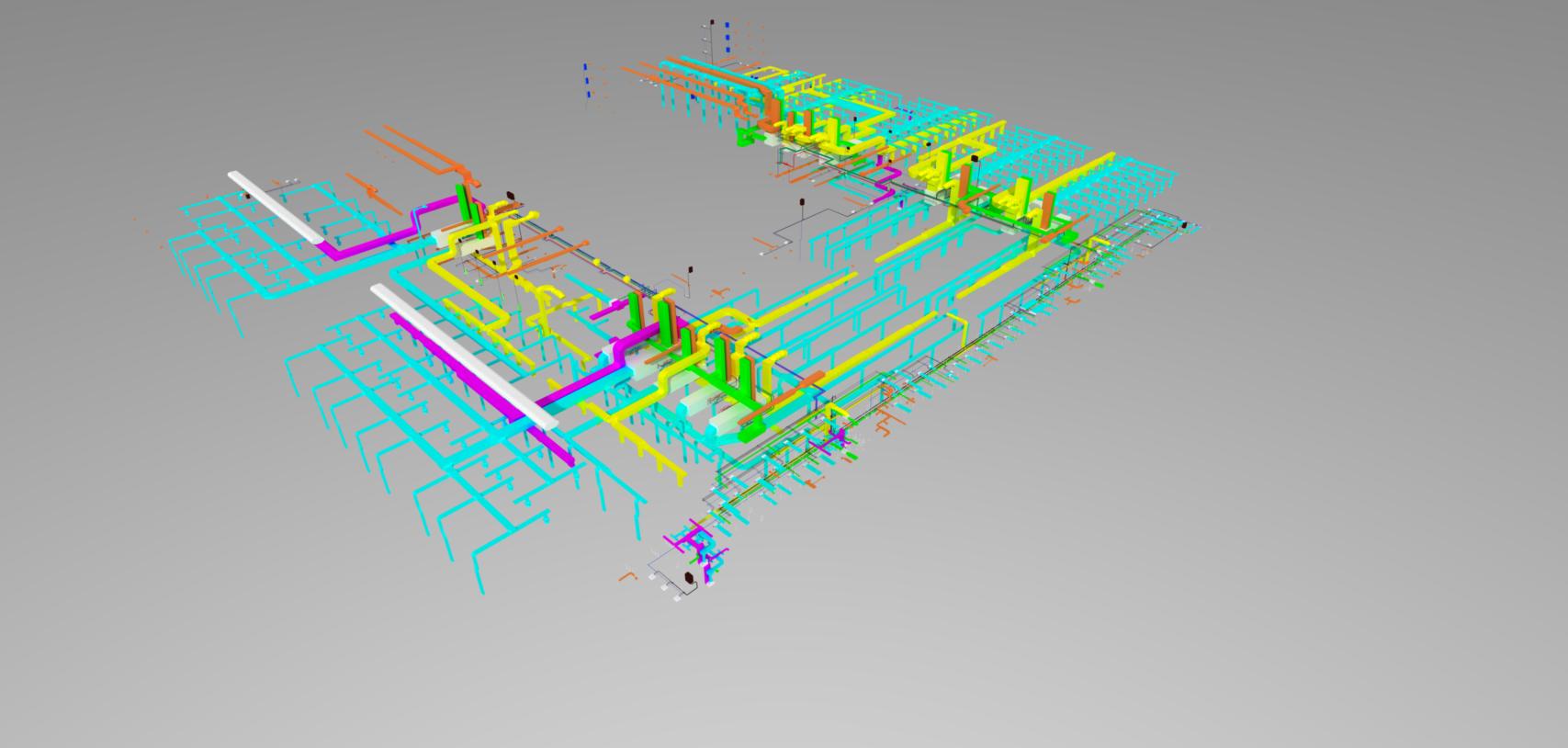
Task: Select the longest white duct beside the magenta duct
Action: tap(464, 357)
